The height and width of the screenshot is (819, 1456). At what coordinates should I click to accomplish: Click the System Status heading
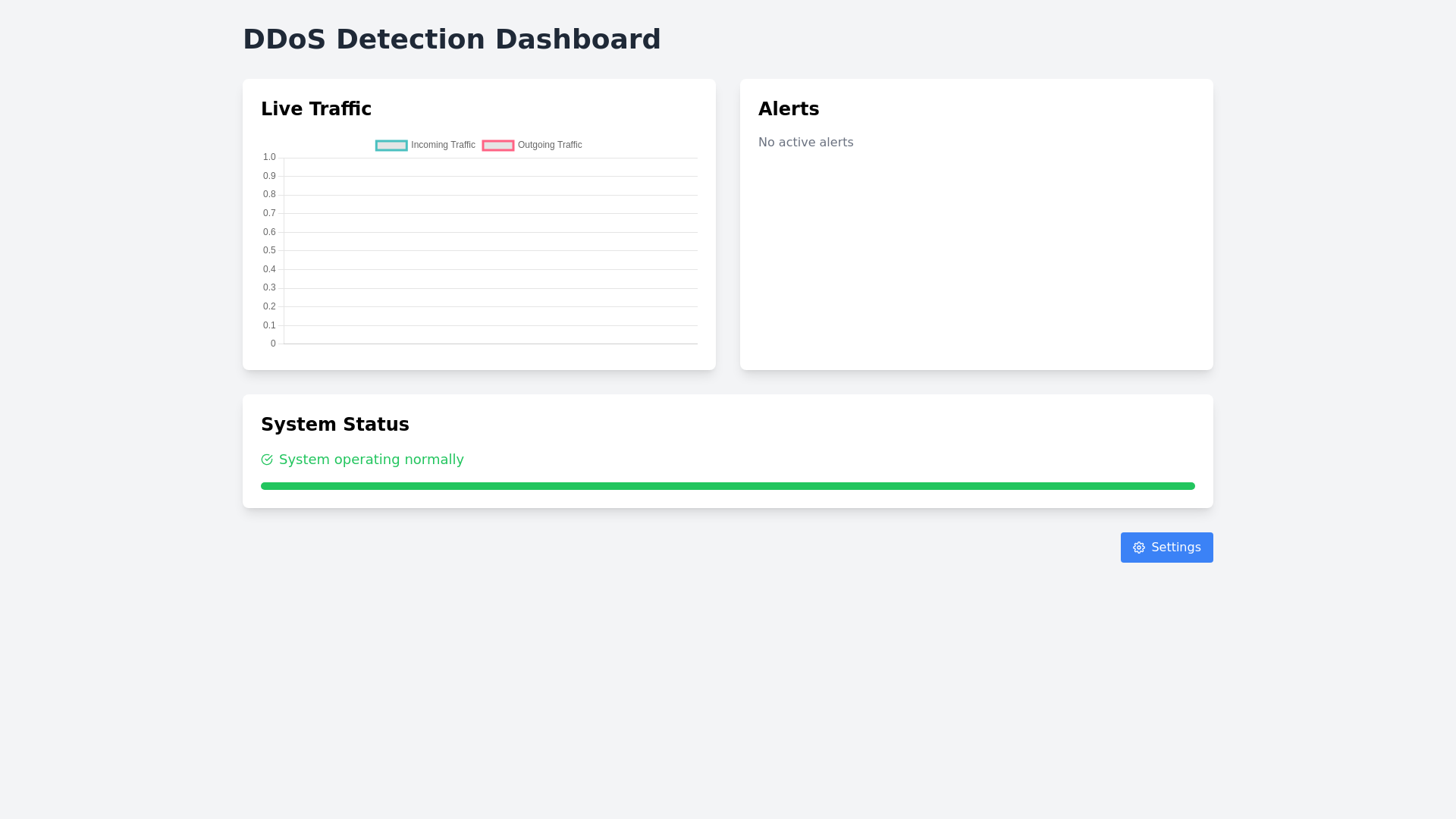pyautogui.click(x=335, y=425)
